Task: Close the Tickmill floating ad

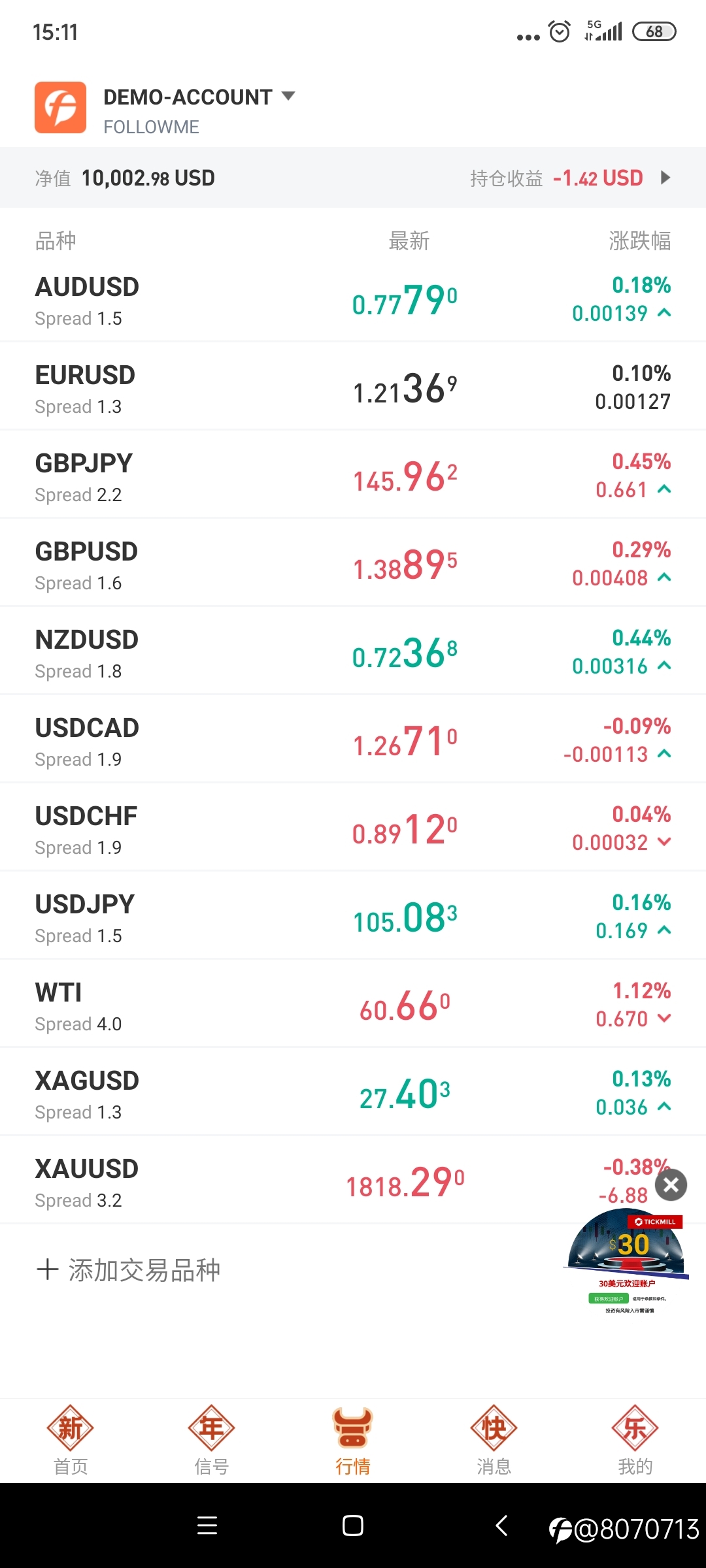Action: (671, 1185)
